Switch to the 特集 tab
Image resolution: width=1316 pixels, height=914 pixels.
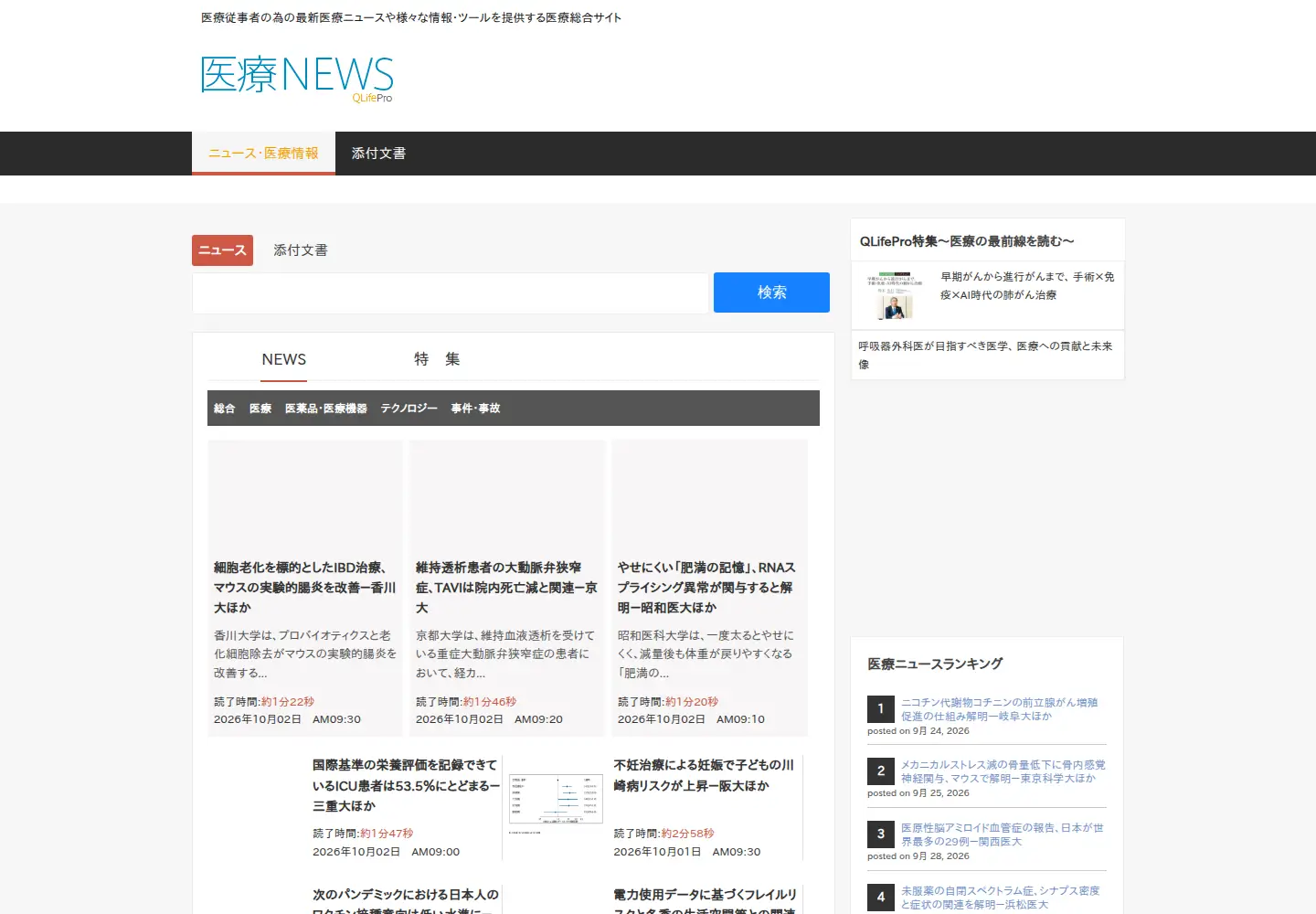point(437,360)
